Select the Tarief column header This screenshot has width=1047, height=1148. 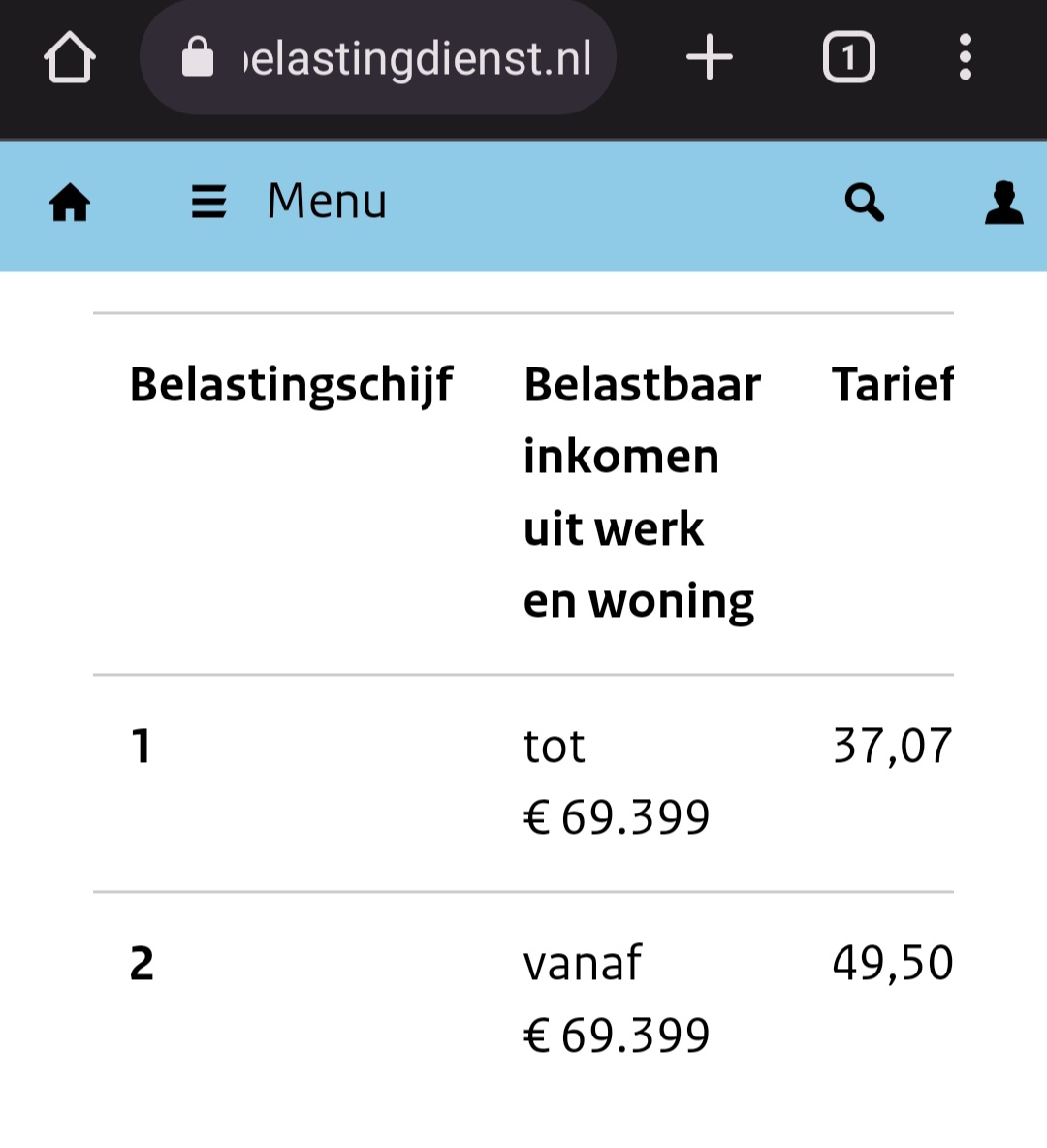click(x=894, y=384)
